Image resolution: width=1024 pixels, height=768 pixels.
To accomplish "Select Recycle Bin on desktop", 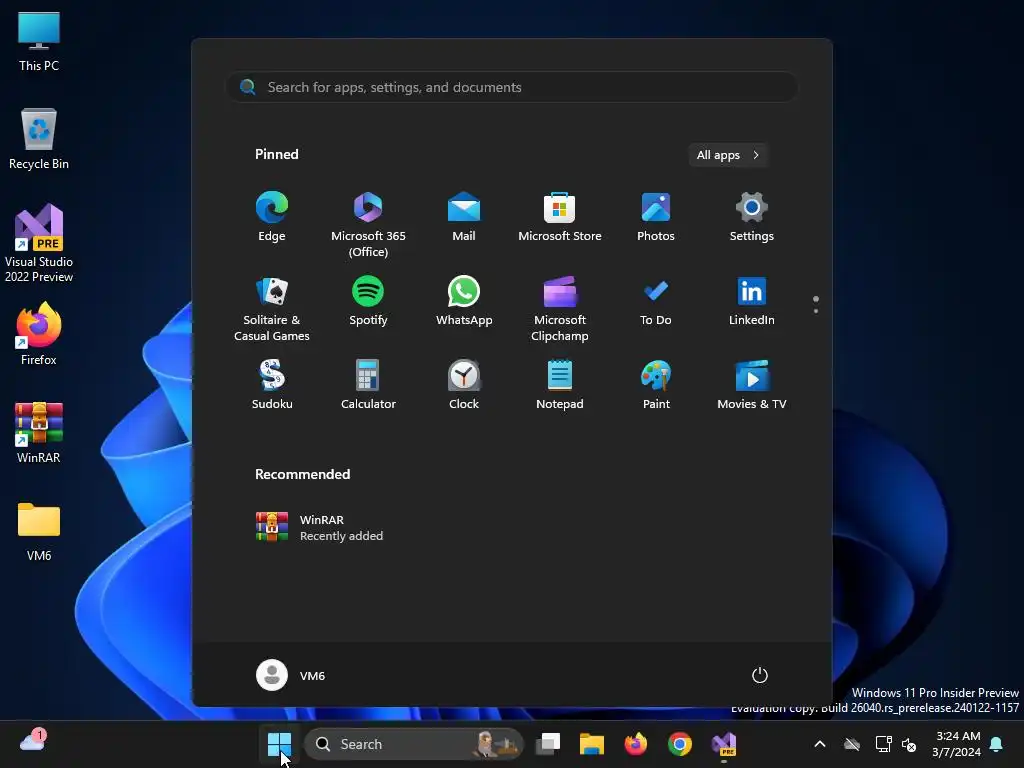I will 39,139.
